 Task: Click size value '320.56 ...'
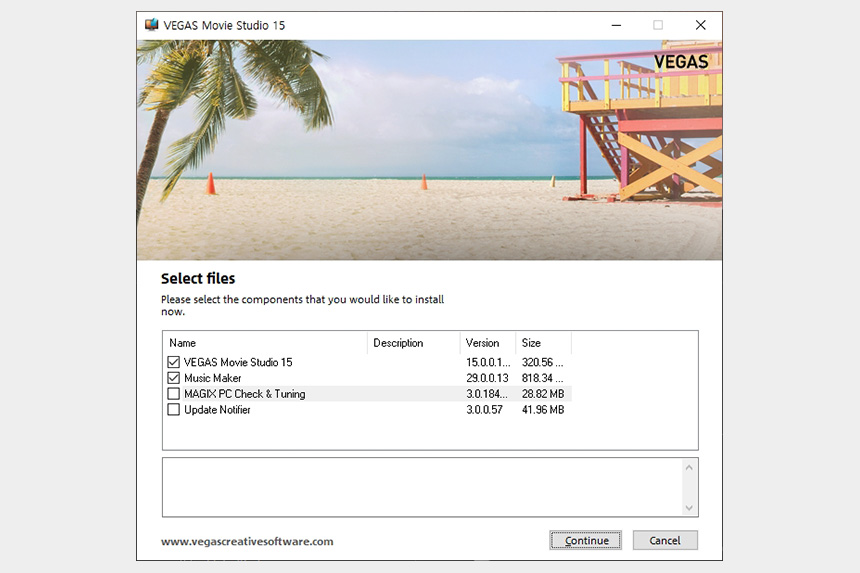(542, 362)
